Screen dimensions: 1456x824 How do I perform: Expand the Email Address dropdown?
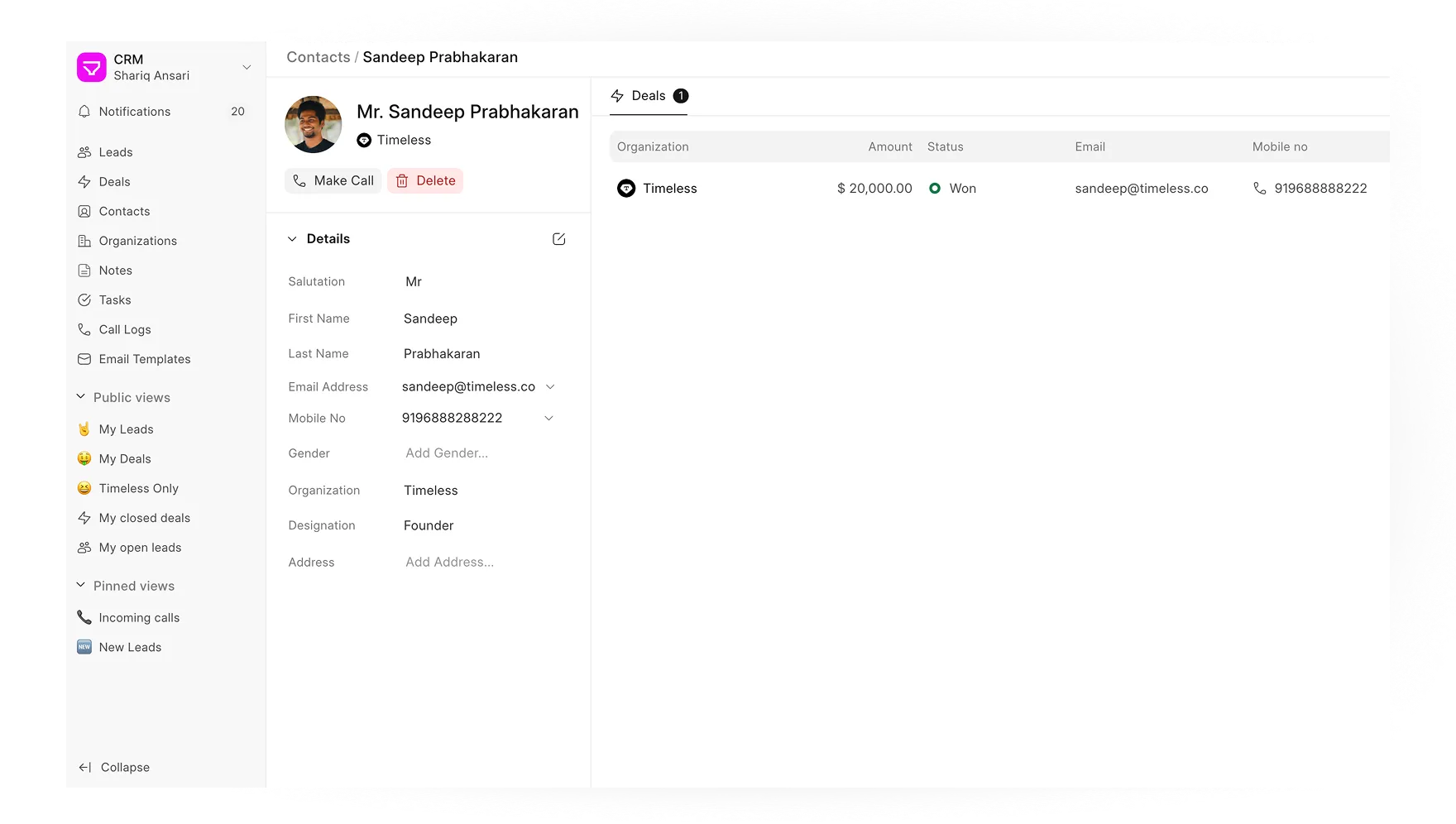550,387
